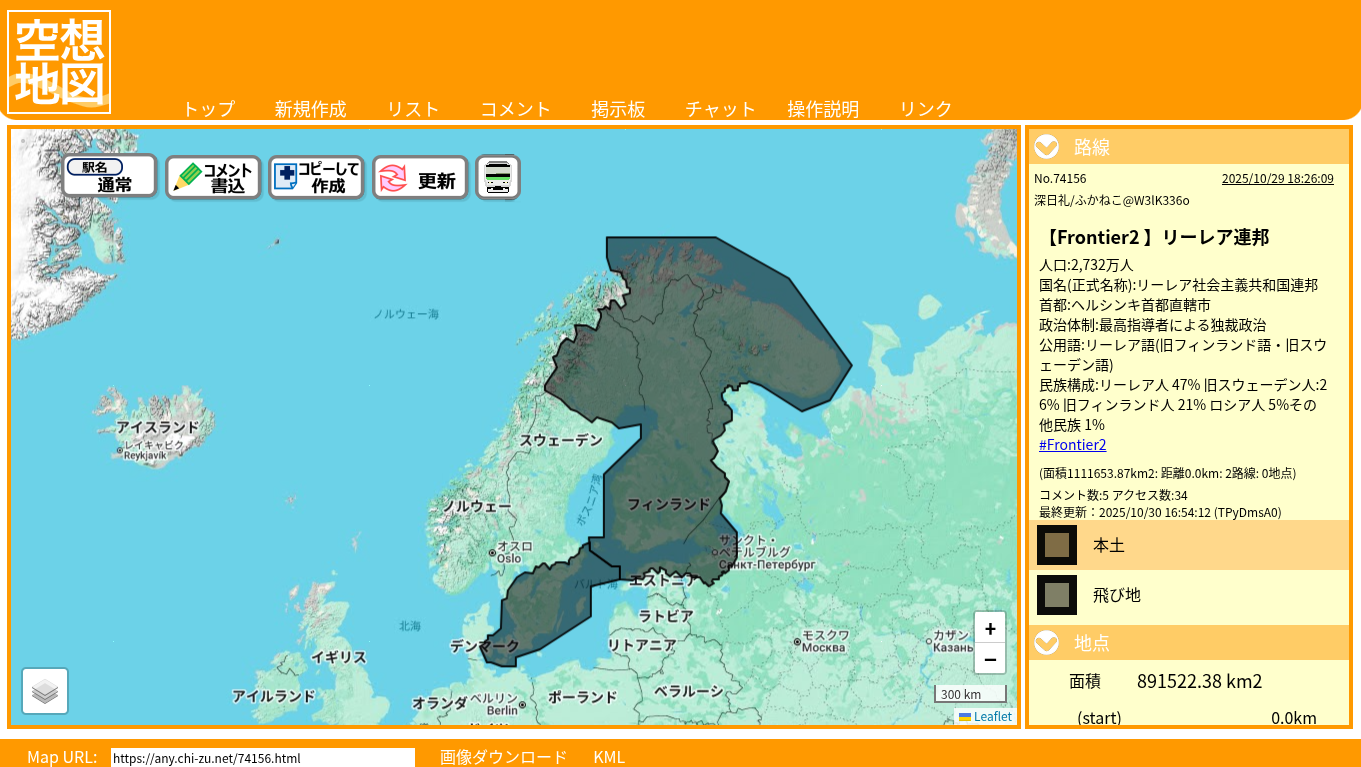Click the 画像ダウンロード link
The height and width of the screenshot is (767, 1361).
coord(503,757)
